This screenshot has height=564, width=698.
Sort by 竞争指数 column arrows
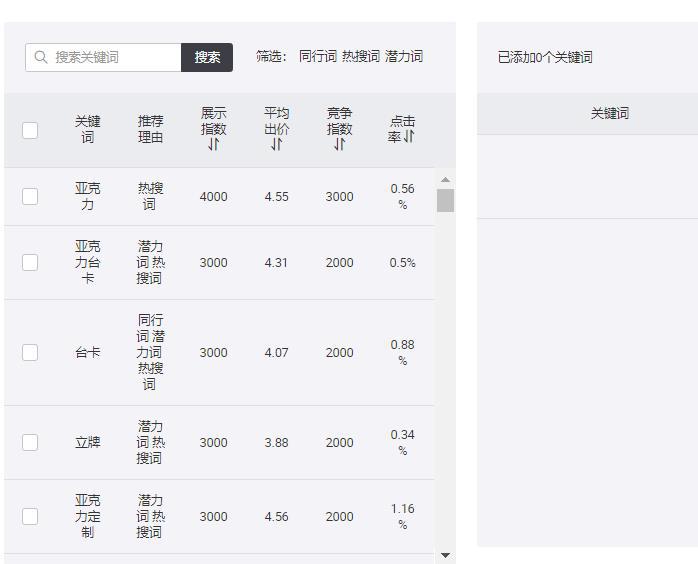[x=339, y=145]
